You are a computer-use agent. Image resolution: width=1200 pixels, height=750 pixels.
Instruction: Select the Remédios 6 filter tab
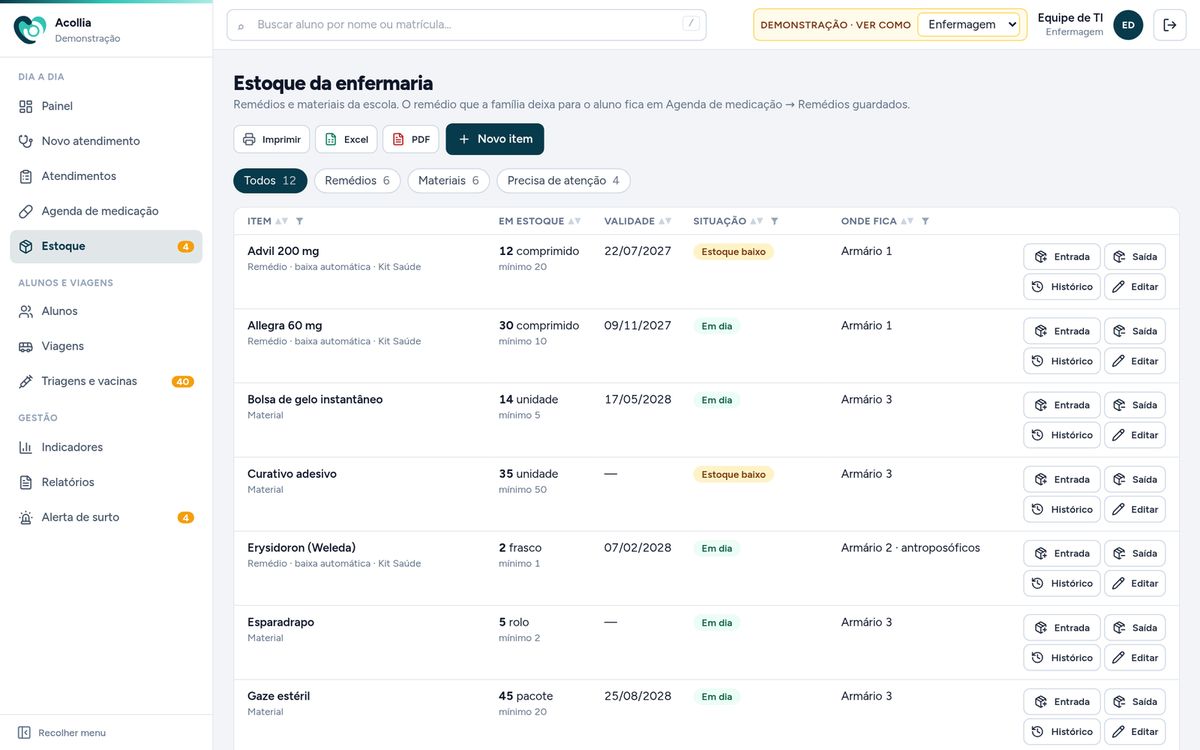(x=357, y=181)
